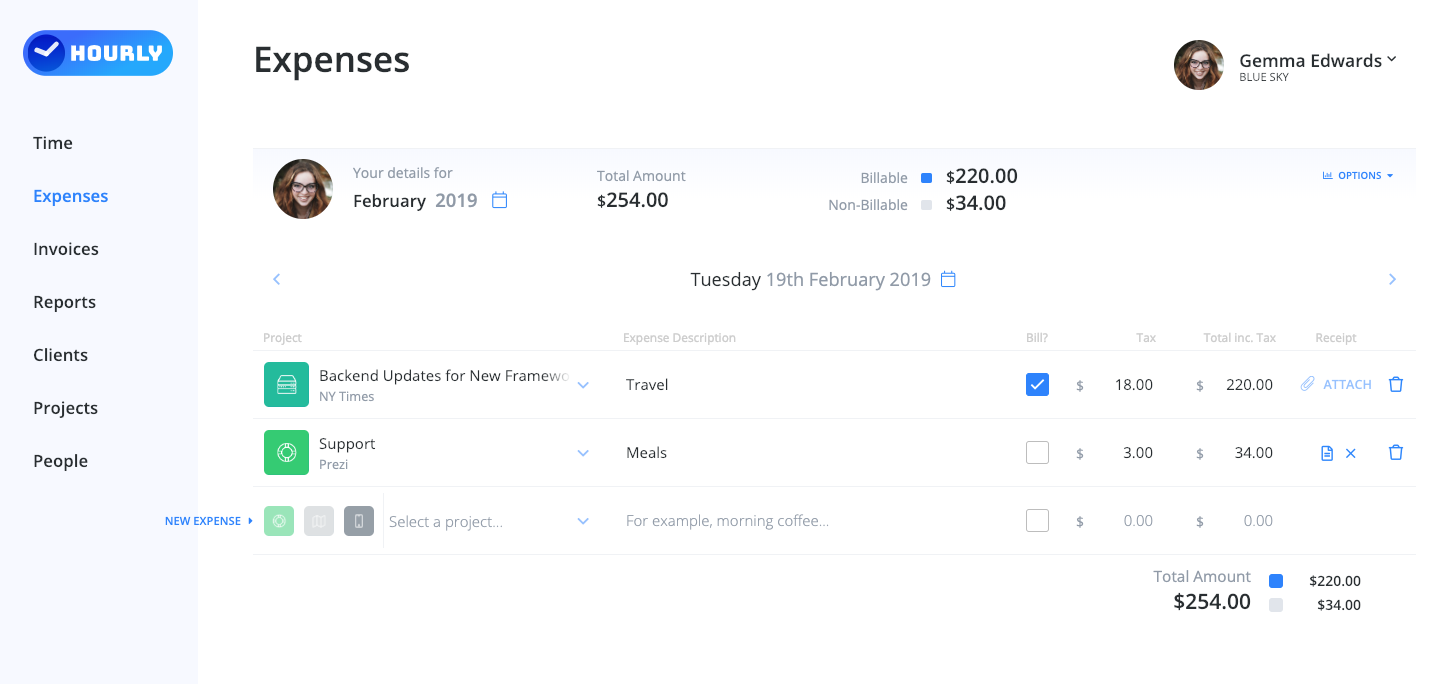
Task: Click the Prezi client label
Action: coord(334,465)
